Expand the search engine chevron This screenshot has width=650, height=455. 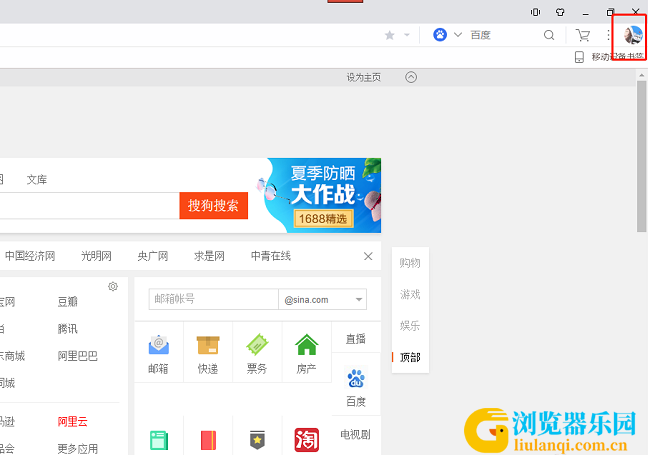coord(458,35)
